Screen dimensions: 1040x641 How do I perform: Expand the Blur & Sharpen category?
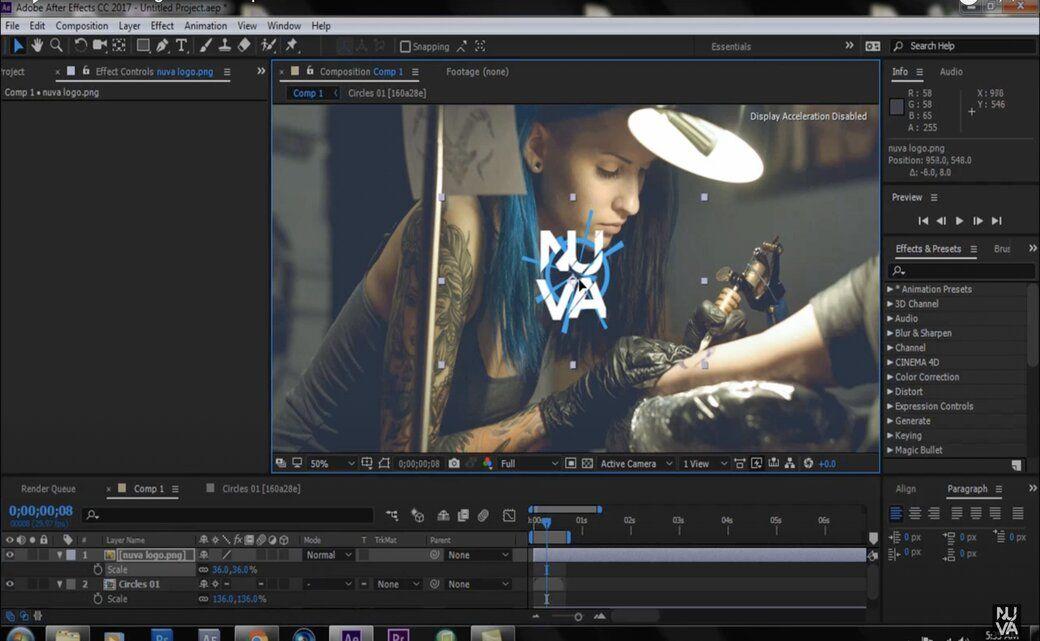(x=890, y=333)
